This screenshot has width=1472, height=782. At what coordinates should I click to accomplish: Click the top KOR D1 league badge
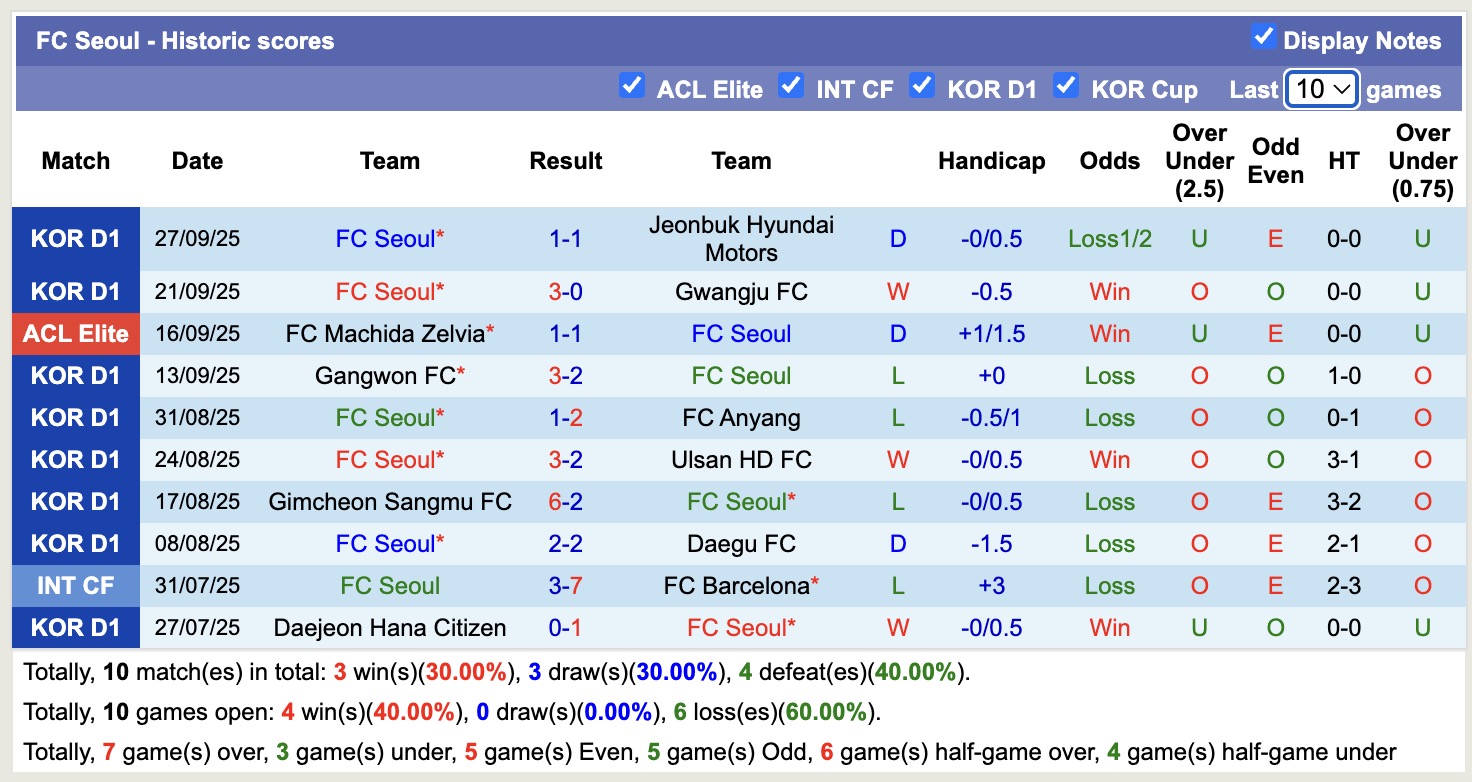76,237
